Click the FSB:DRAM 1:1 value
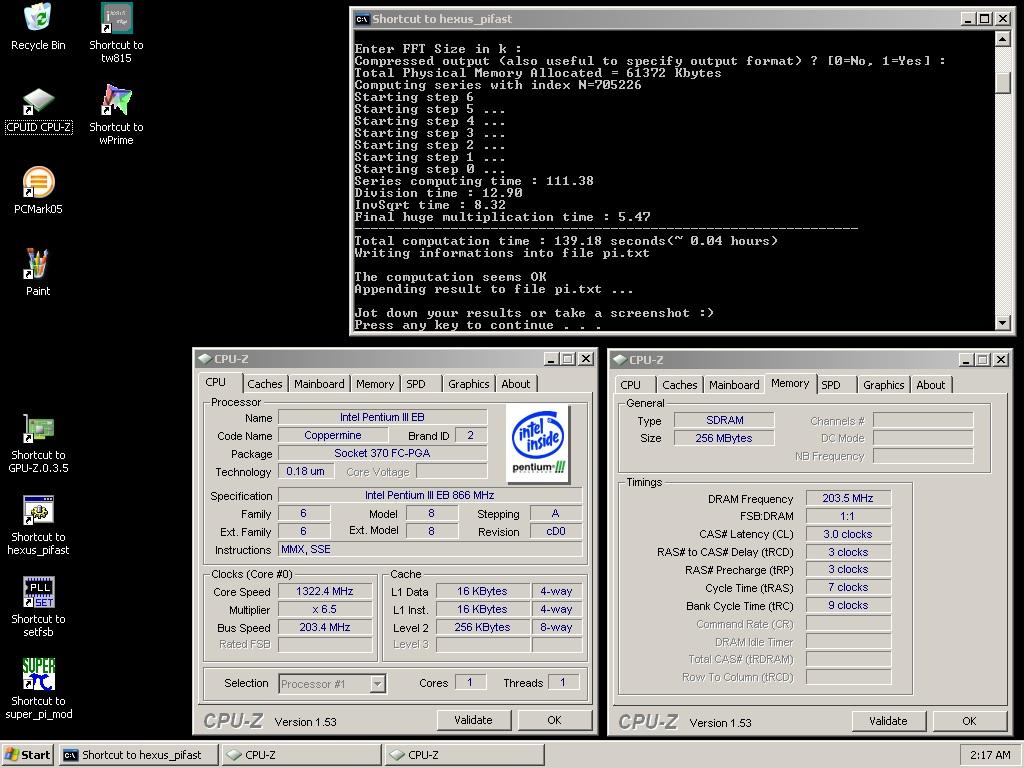The image size is (1024, 768). tap(848, 516)
